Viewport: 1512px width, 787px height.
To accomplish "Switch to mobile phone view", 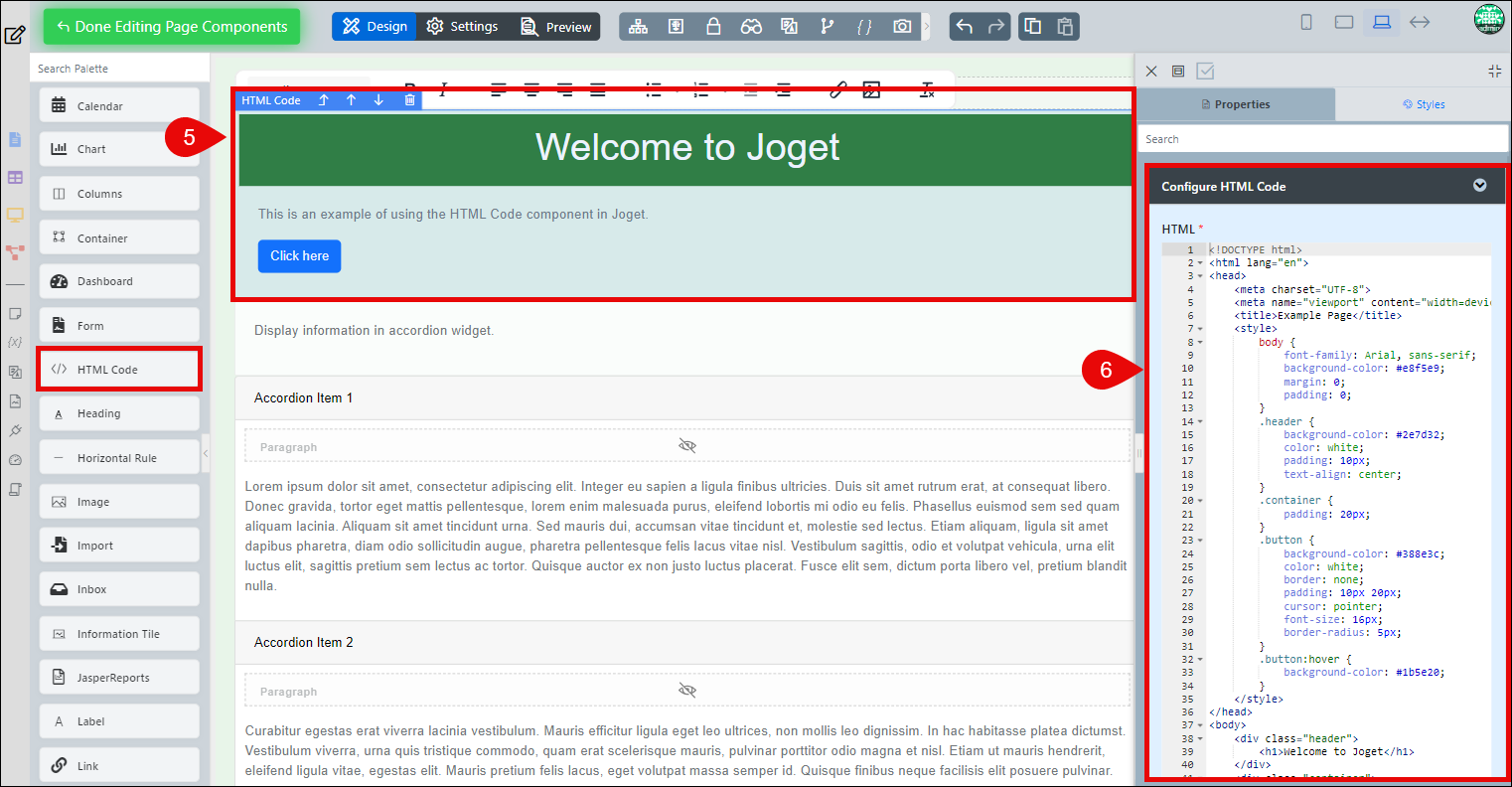I will tap(1306, 22).
